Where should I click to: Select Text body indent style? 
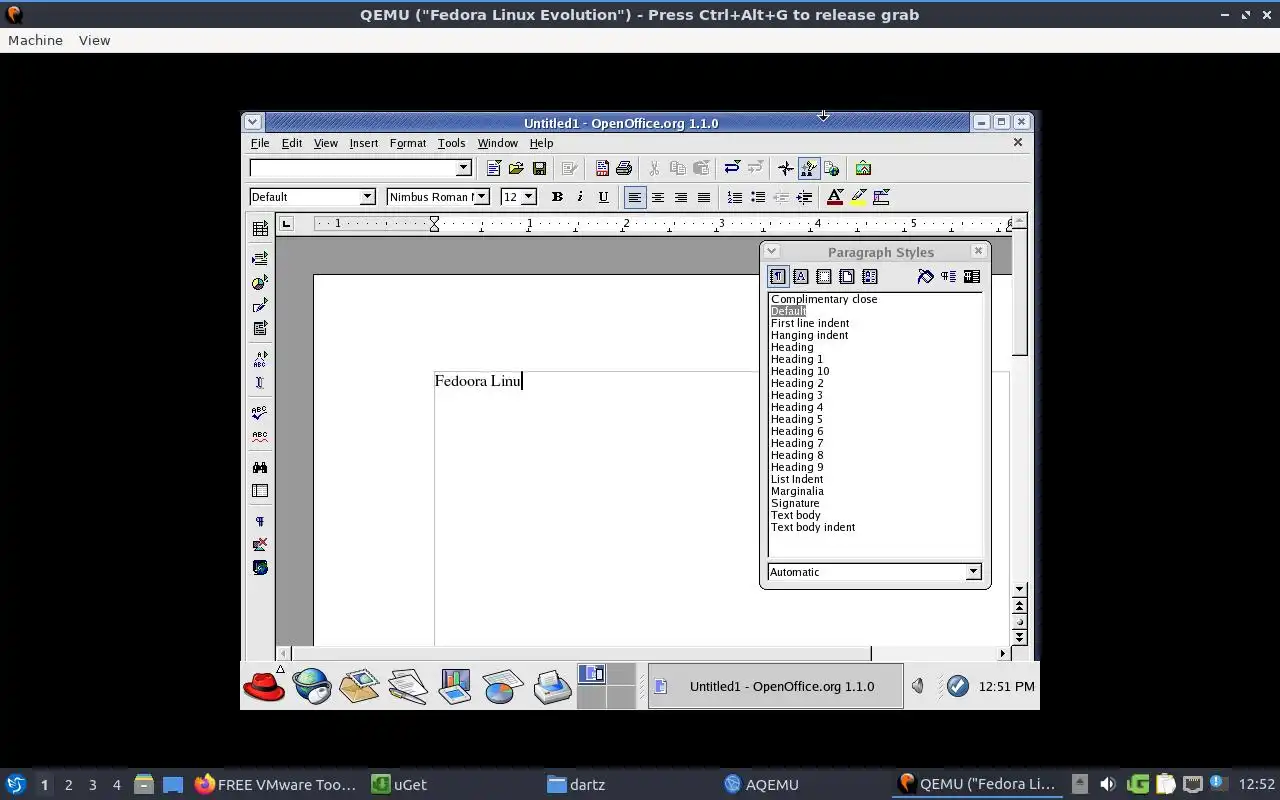813,527
